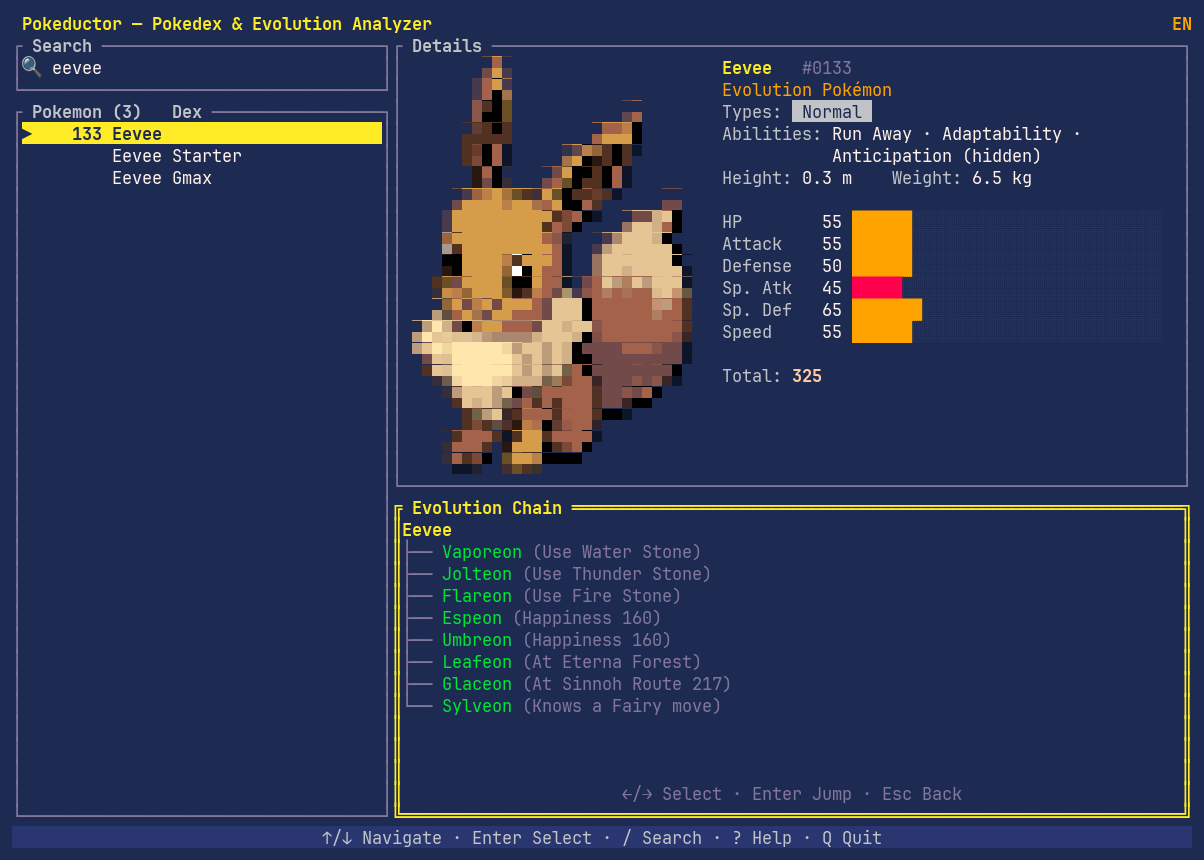Click the (Knows a Fairy move) condition text
1204x860 pixels.
[x=622, y=706]
